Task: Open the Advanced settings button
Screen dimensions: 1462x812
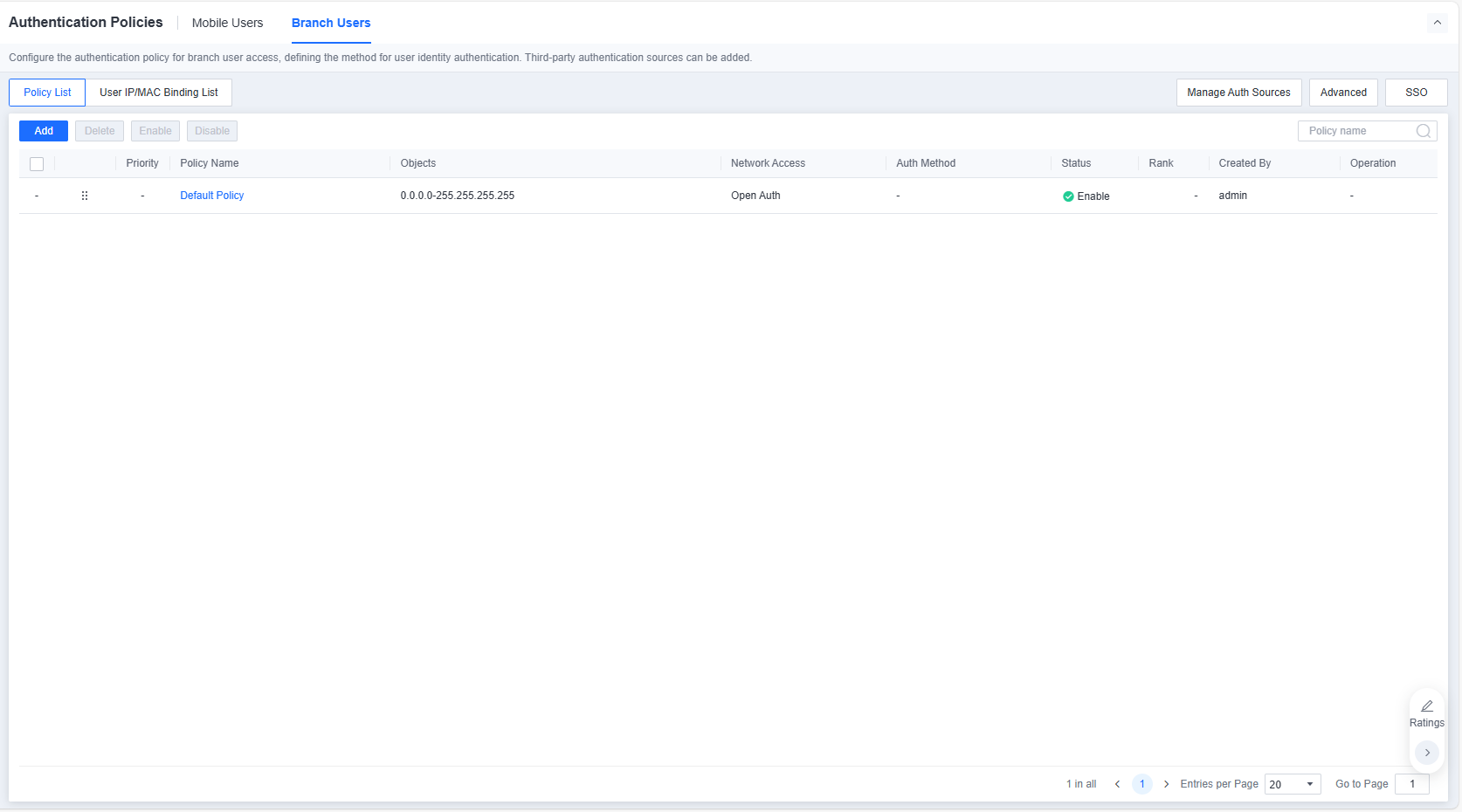Action: [x=1343, y=93]
